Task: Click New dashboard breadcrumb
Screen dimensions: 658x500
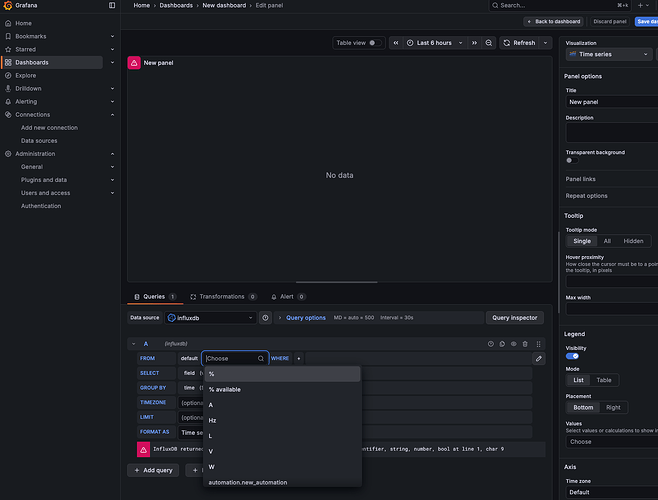Action: (224, 5)
